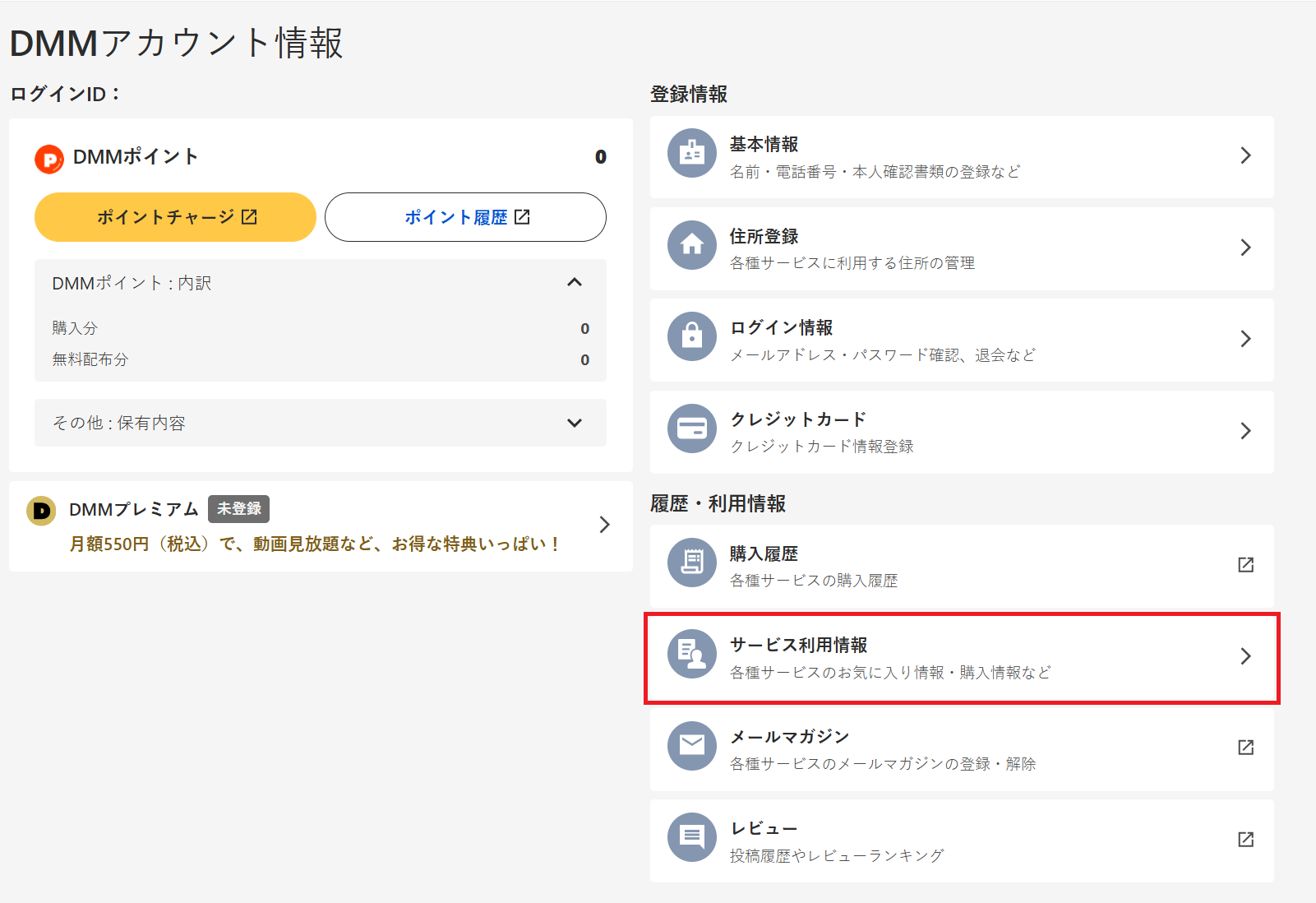Click 投稿履歴やレビューランキング description text
Image resolution: width=1316 pixels, height=903 pixels.
click(837, 856)
